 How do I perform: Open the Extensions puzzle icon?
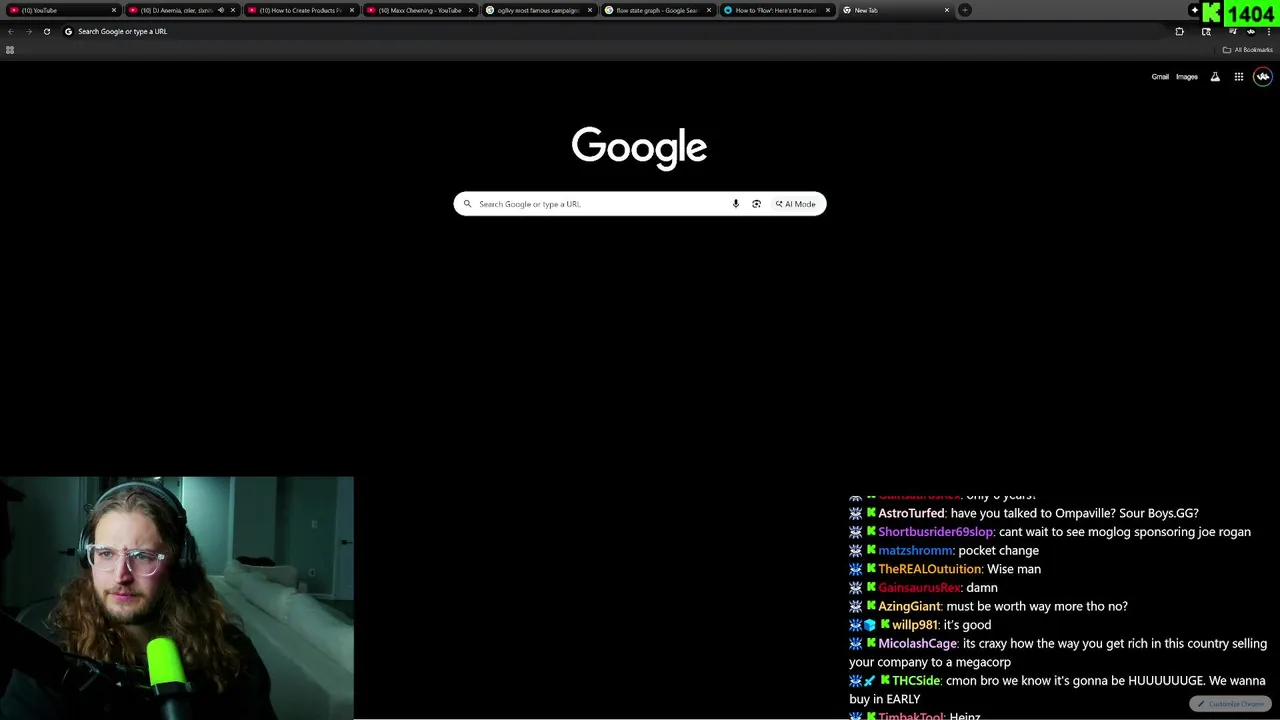[x=1179, y=31]
